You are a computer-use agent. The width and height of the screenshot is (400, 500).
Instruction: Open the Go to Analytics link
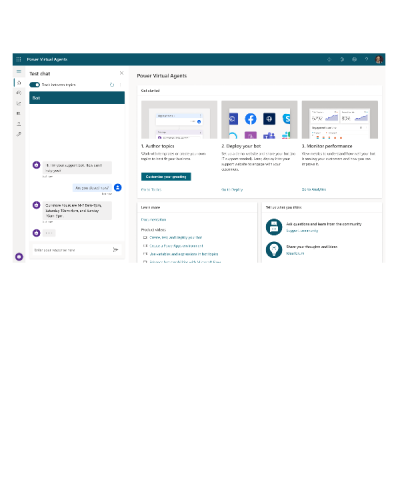(x=314, y=189)
